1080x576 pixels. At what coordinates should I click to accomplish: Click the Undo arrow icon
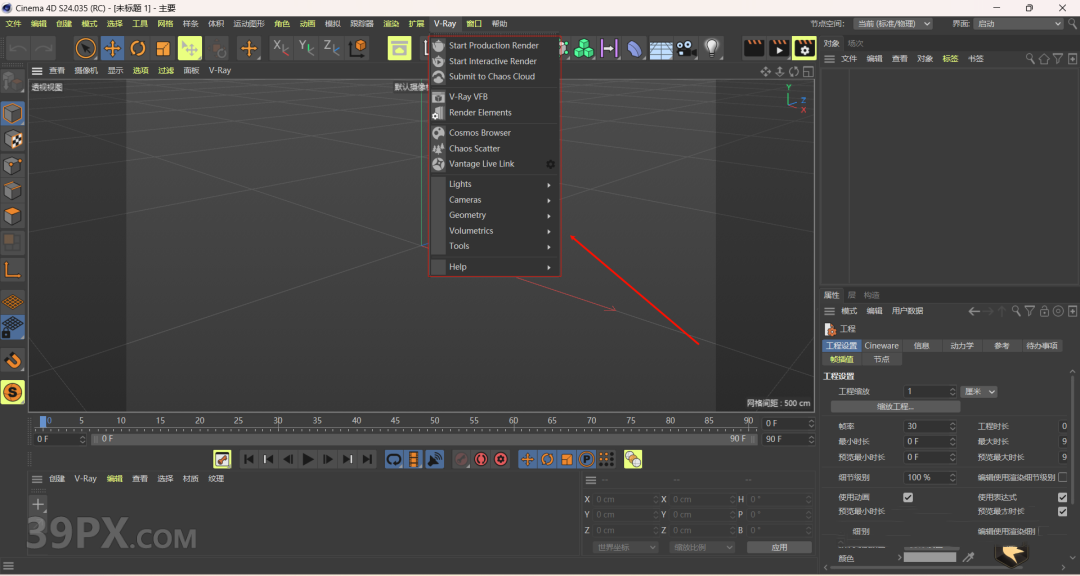19,48
